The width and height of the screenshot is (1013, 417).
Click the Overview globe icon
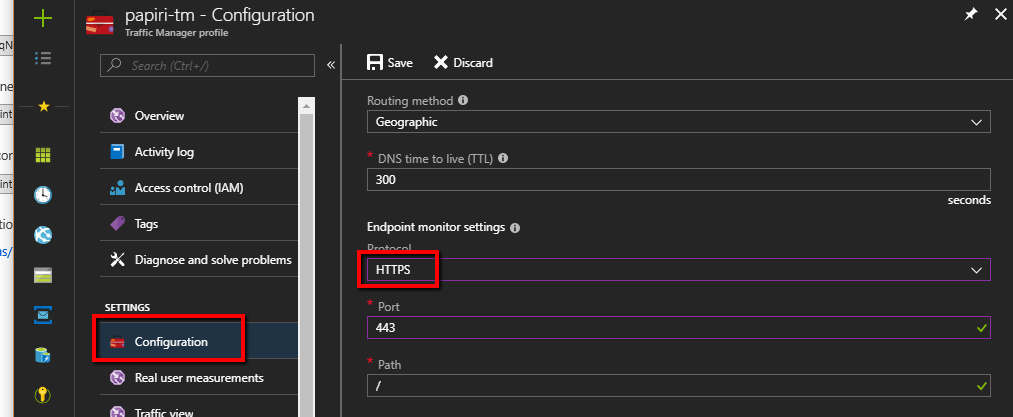coord(117,116)
